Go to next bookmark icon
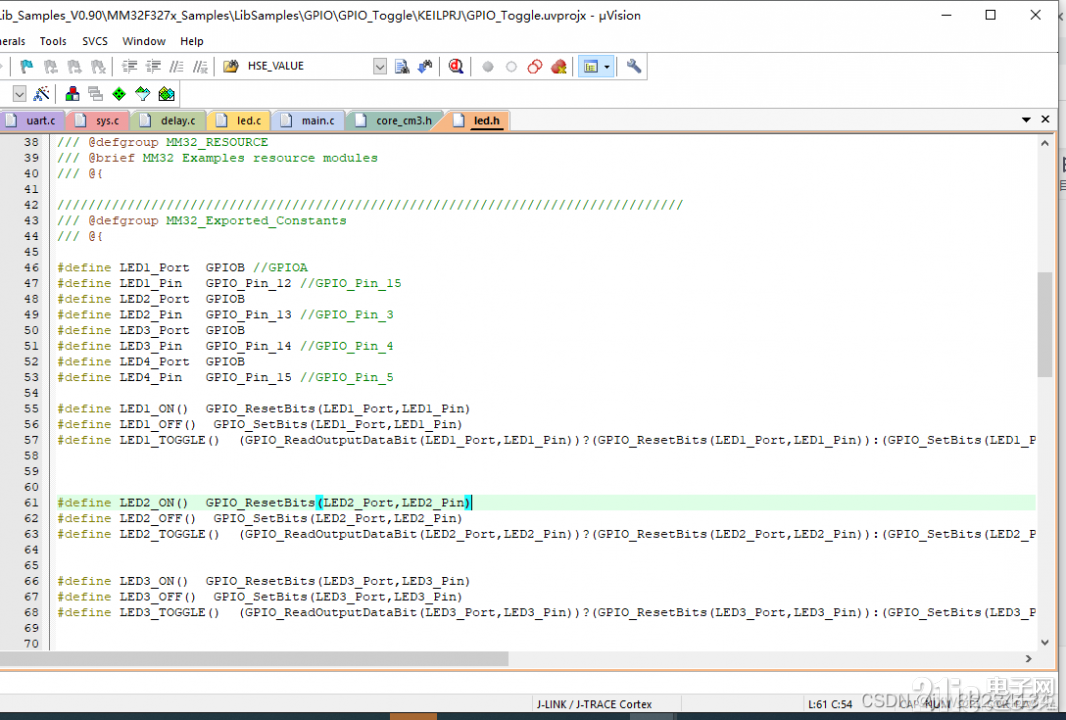1066x720 pixels. pos(74,67)
